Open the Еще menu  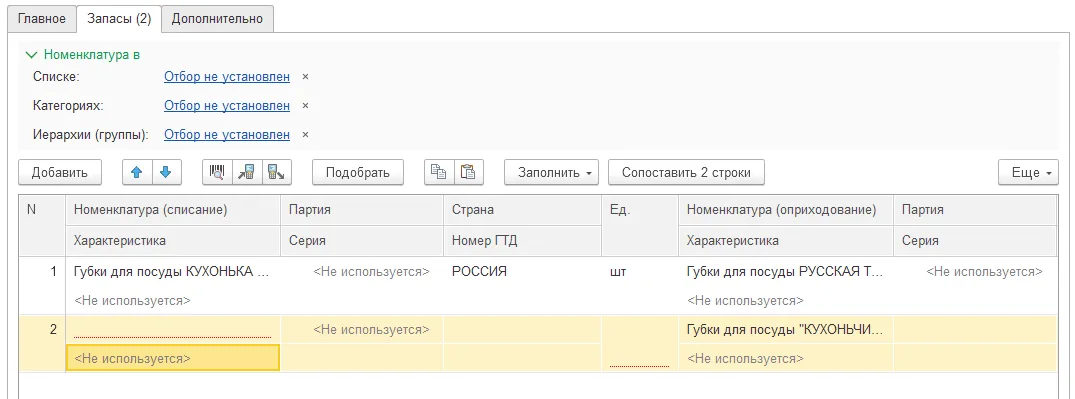click(1028, 172)
